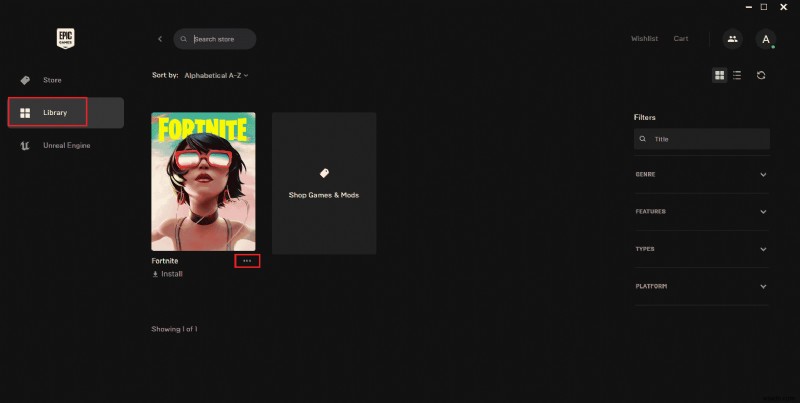Close the launcher window
This screenshot has height=403, width=800.
pyautogui.click(x=784, y=7)
